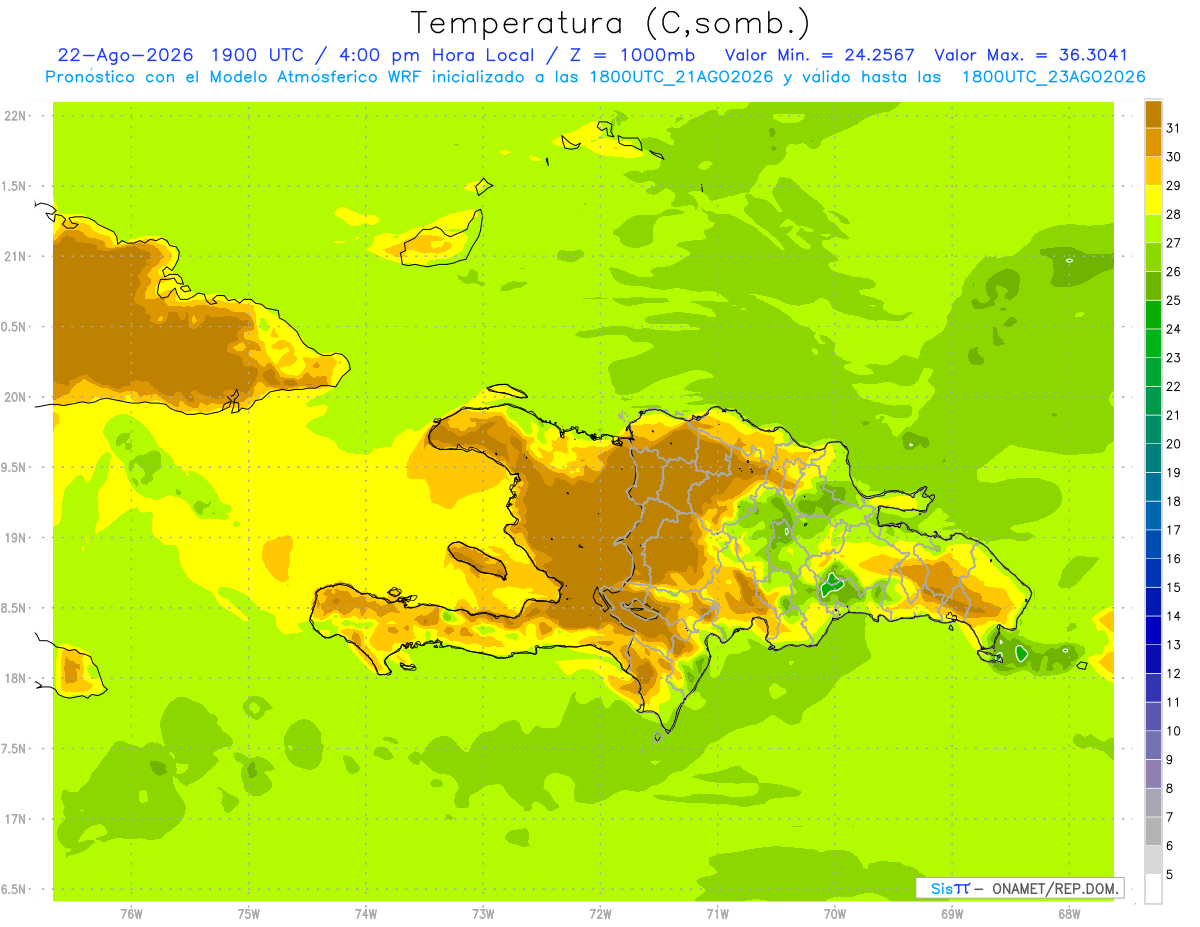Click colorbar label "22"
The height and width of the screenshot is (927, 1200).
1174,386
